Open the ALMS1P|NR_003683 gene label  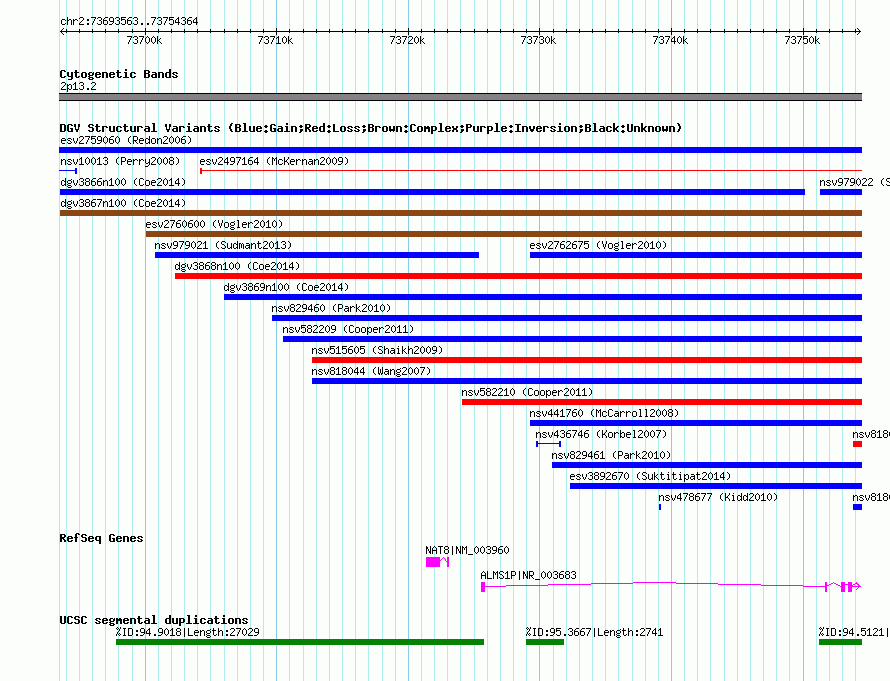click(x=528, y=576)
